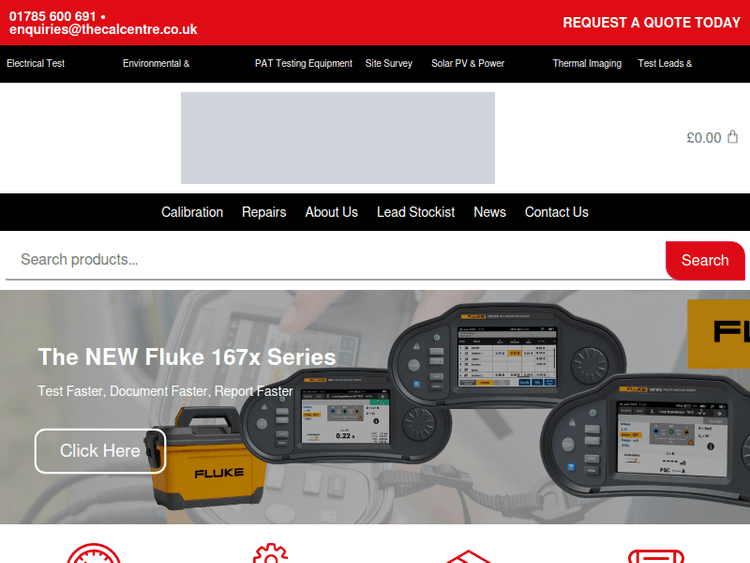Click the grey site logo placeholder

click(x=337, y=138)
